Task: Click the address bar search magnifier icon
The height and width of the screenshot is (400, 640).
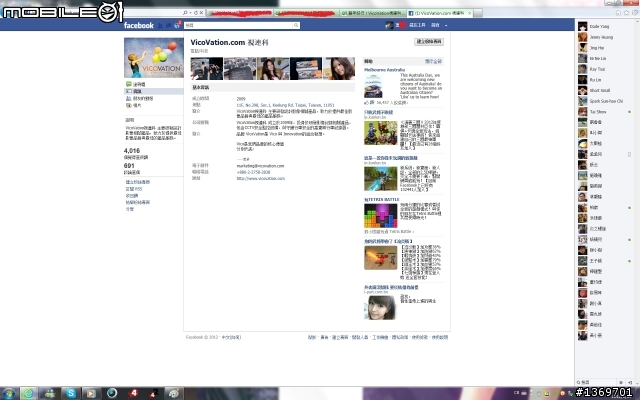Action: pos(185,13)
